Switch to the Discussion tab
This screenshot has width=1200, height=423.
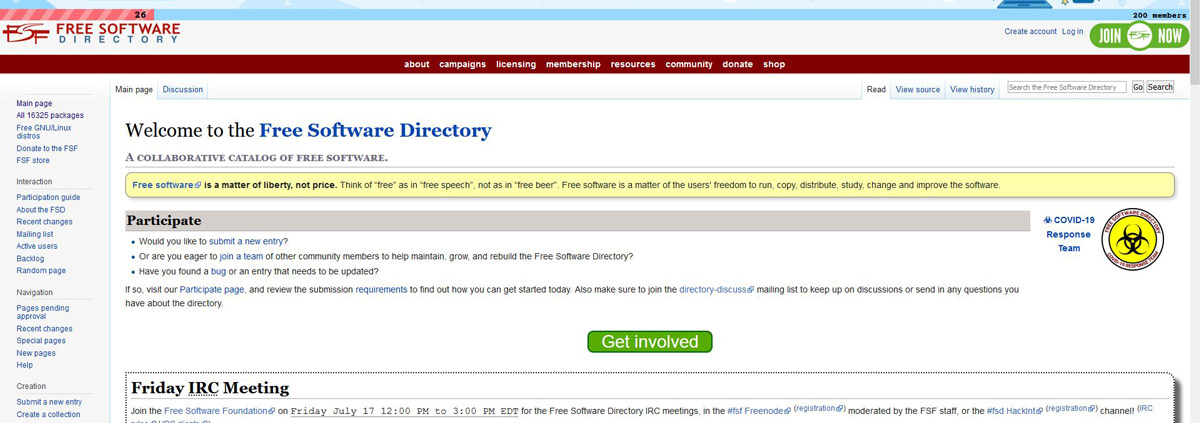(183, 89)
